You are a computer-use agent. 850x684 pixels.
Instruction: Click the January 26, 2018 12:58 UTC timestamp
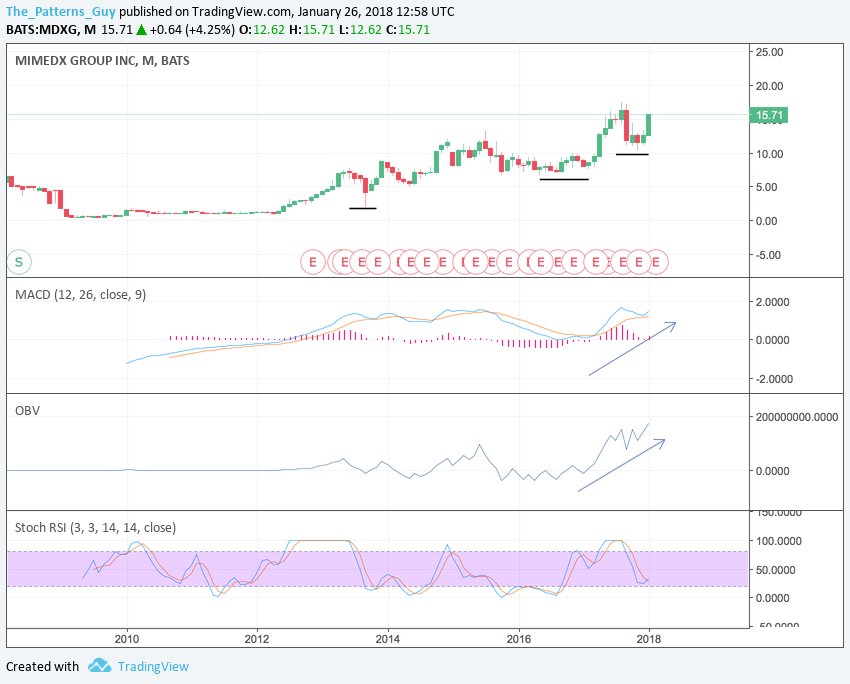(376, 11)
